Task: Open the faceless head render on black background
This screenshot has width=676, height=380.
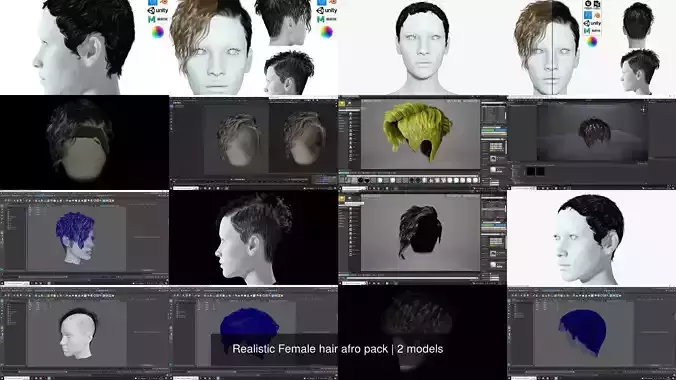Action: [84, 142]
